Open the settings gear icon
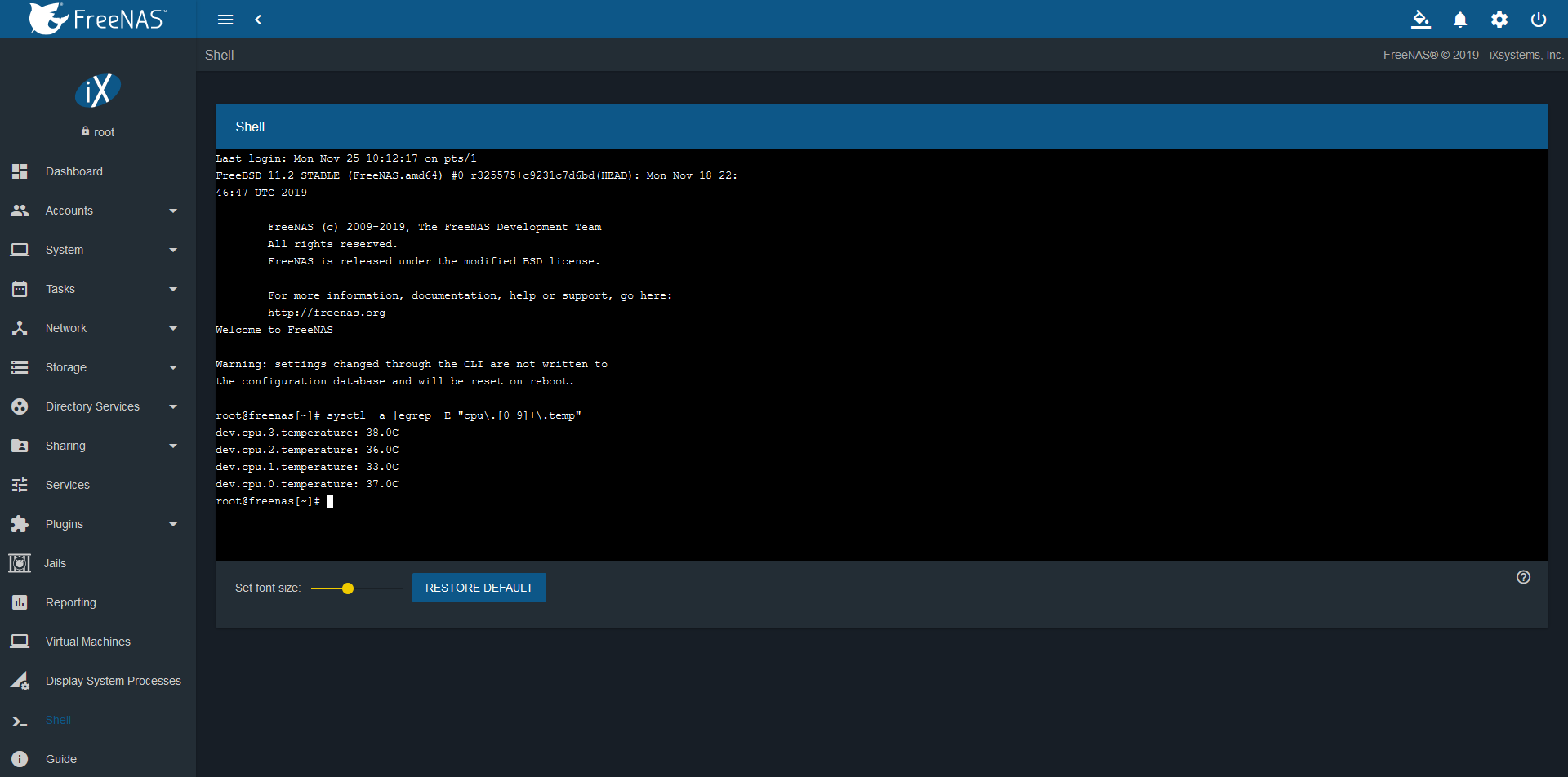1568x777 pixels. point(1499,20)
